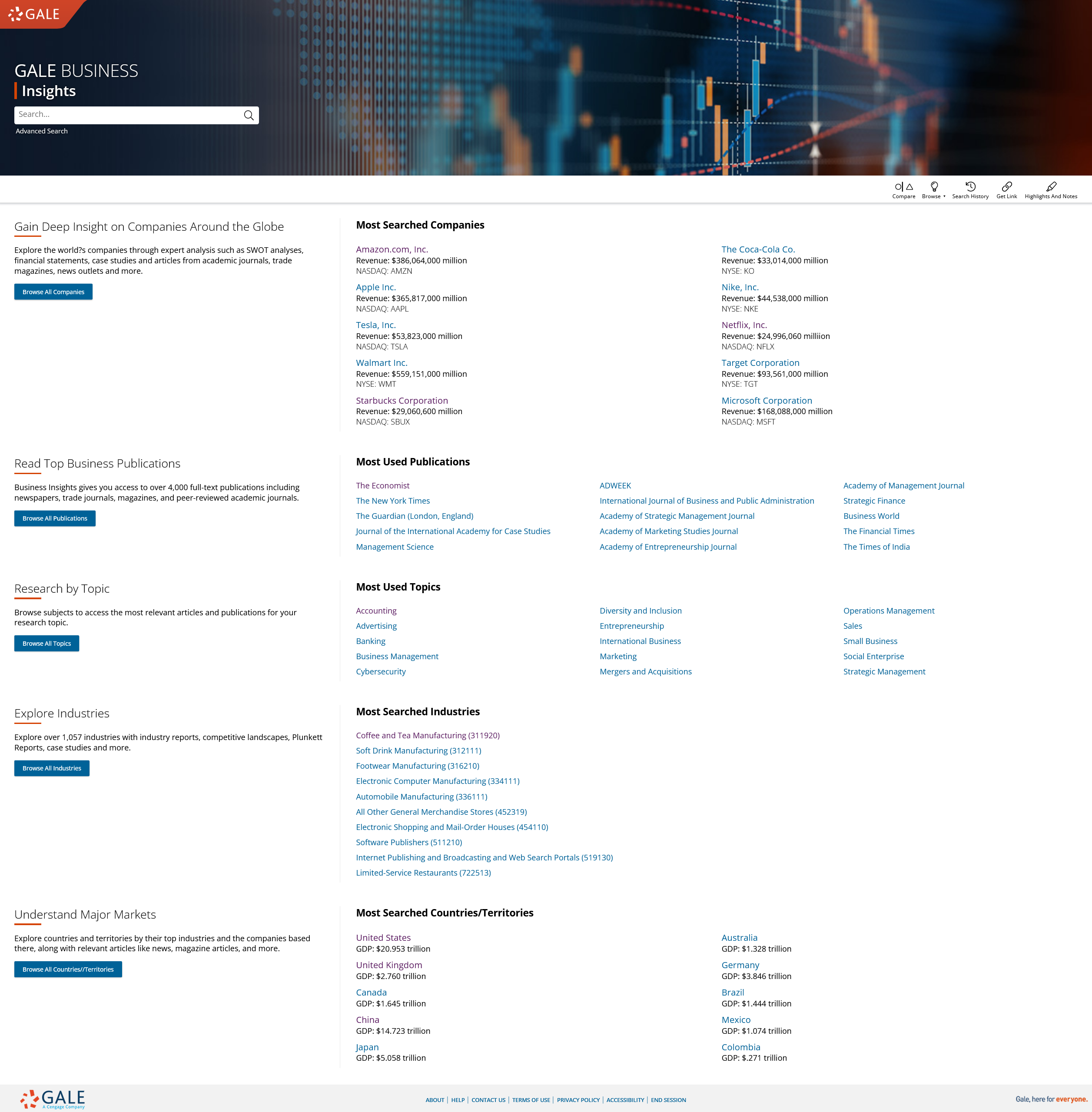Click the magnifying glass search icon
The image size is (1092, 1112).
(x=248, y=115)
